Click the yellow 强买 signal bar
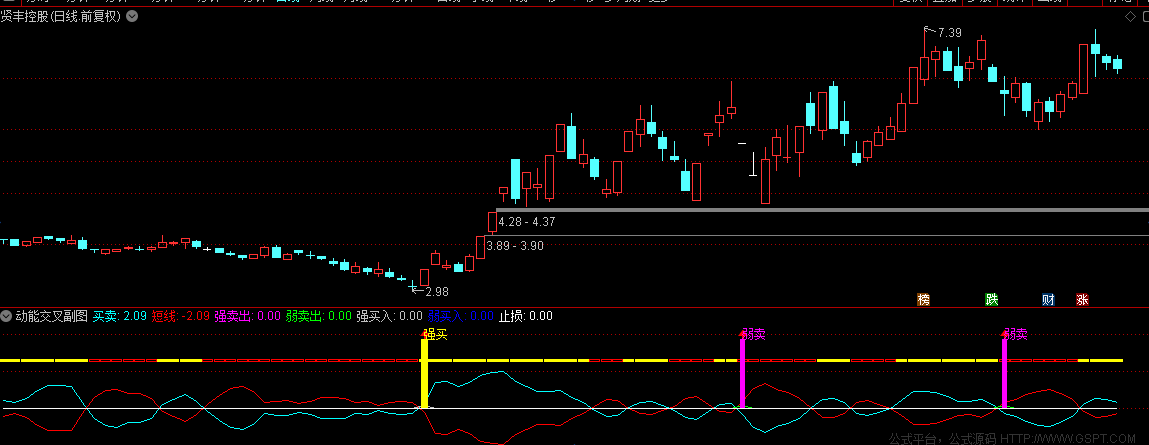 tap(424, 373)
